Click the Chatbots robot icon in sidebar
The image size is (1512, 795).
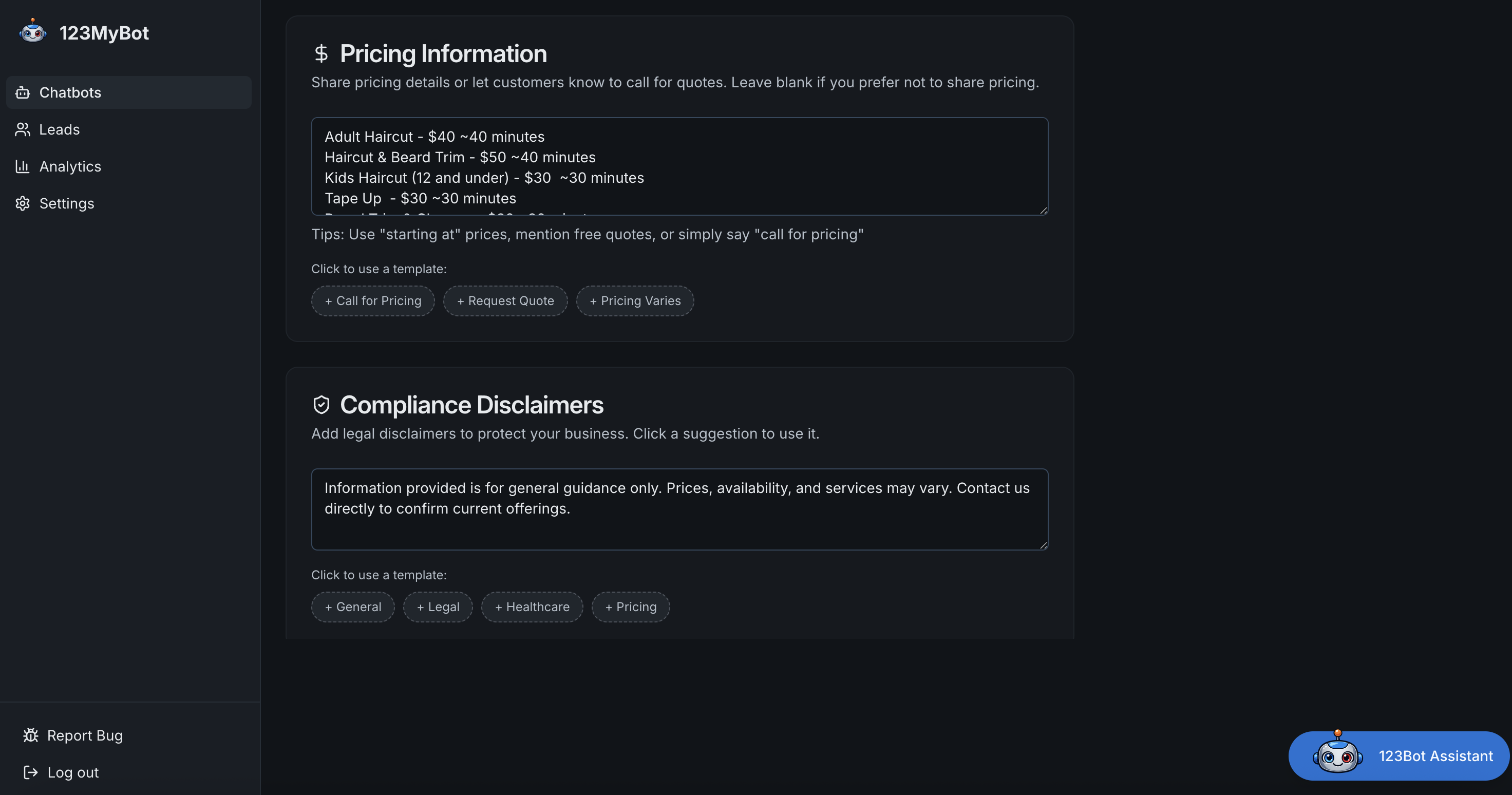pyautogui.click(x=22, y=93)
